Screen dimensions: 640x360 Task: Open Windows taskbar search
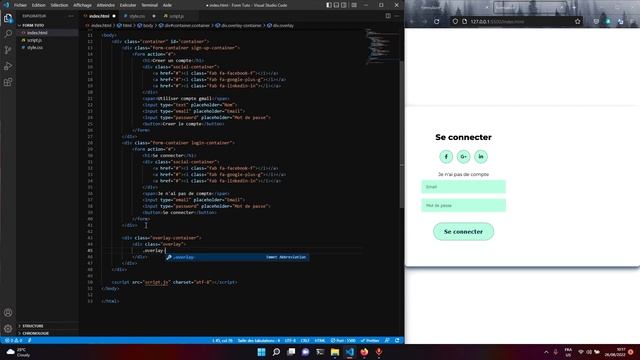[276, 352]
